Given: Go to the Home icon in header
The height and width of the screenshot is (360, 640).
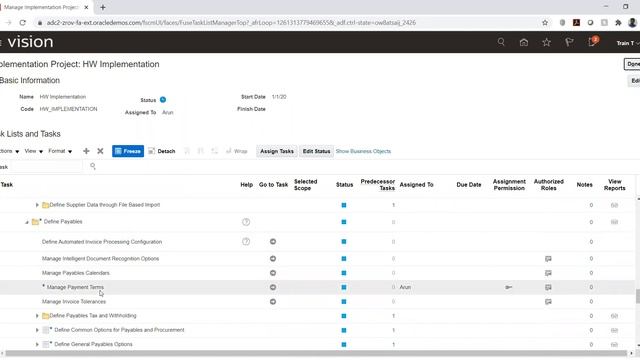Looking at the screenshot, I should [524, 42].
